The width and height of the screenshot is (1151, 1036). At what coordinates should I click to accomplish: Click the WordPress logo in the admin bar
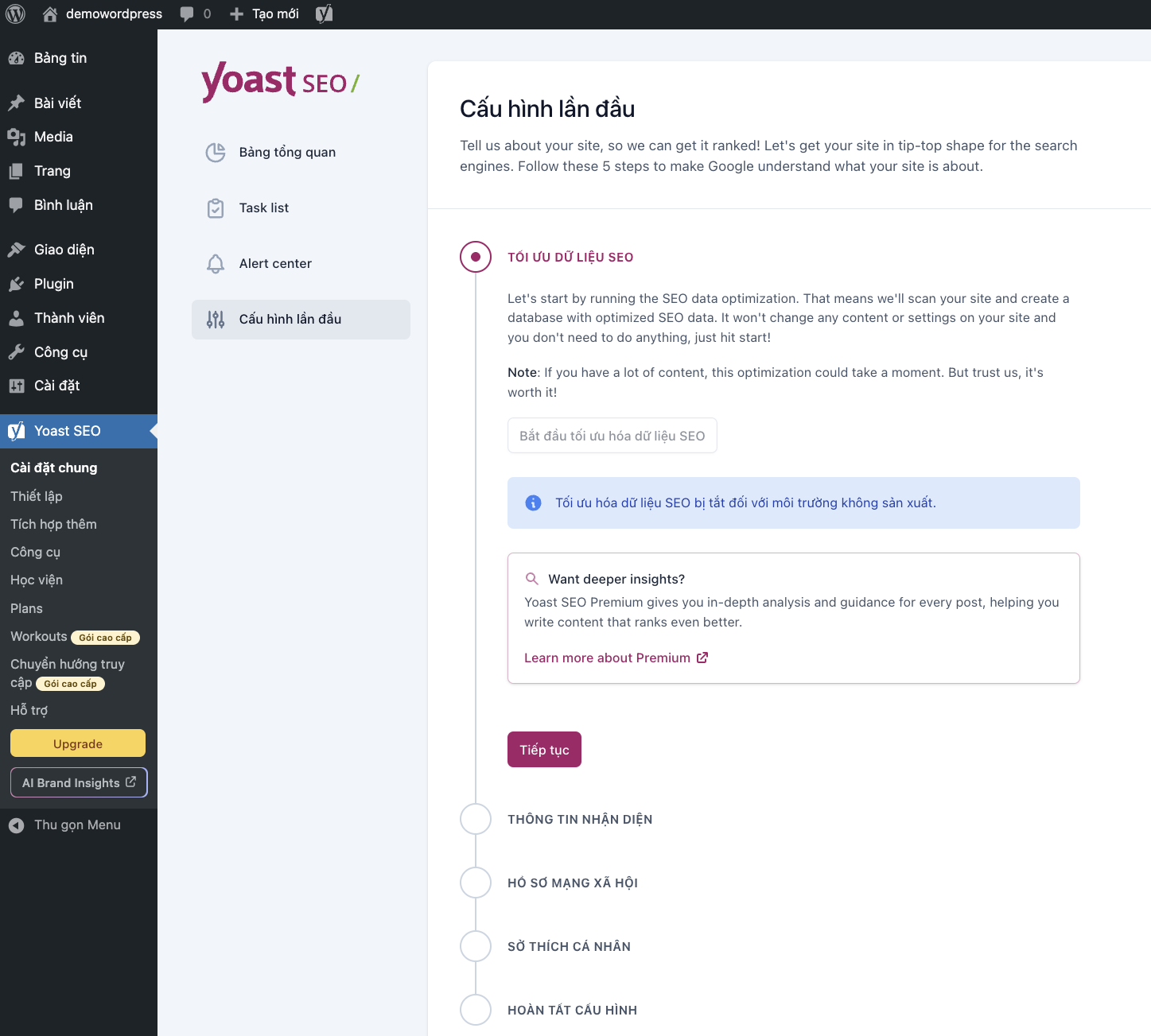14,14
